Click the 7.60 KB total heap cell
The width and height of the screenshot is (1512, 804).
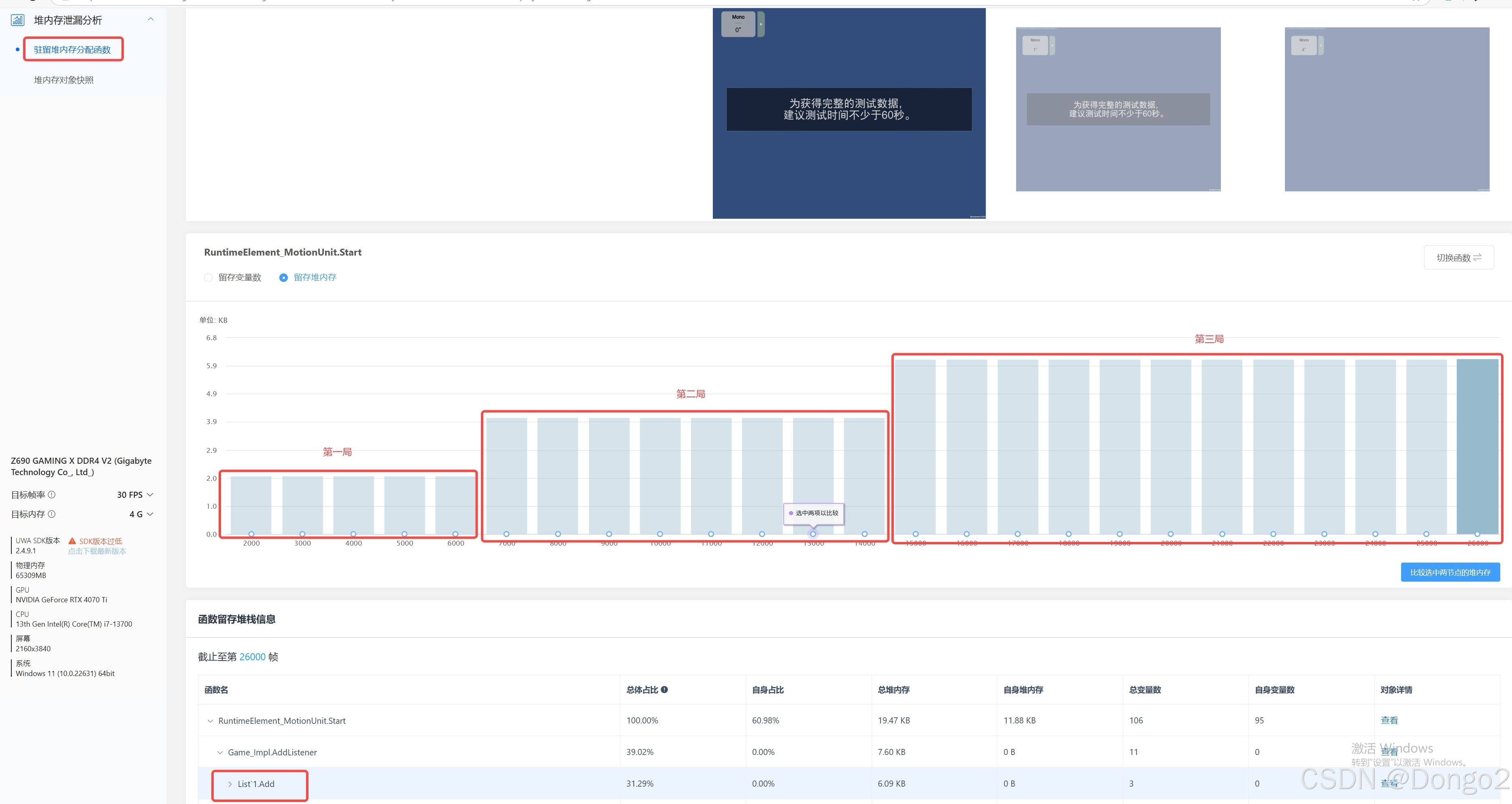[x=891, y=752]
